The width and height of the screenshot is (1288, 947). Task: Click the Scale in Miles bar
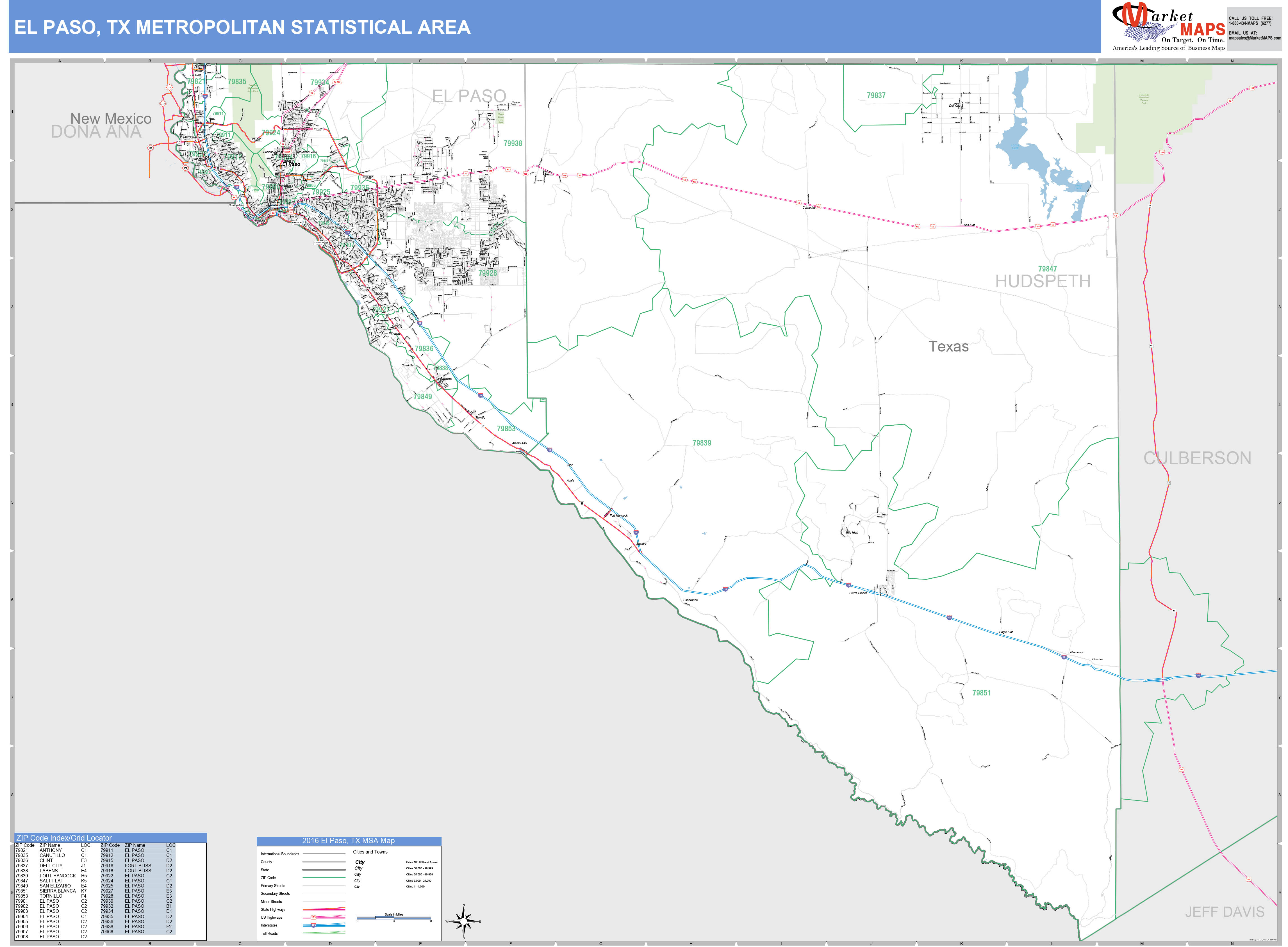coord(394,918)
